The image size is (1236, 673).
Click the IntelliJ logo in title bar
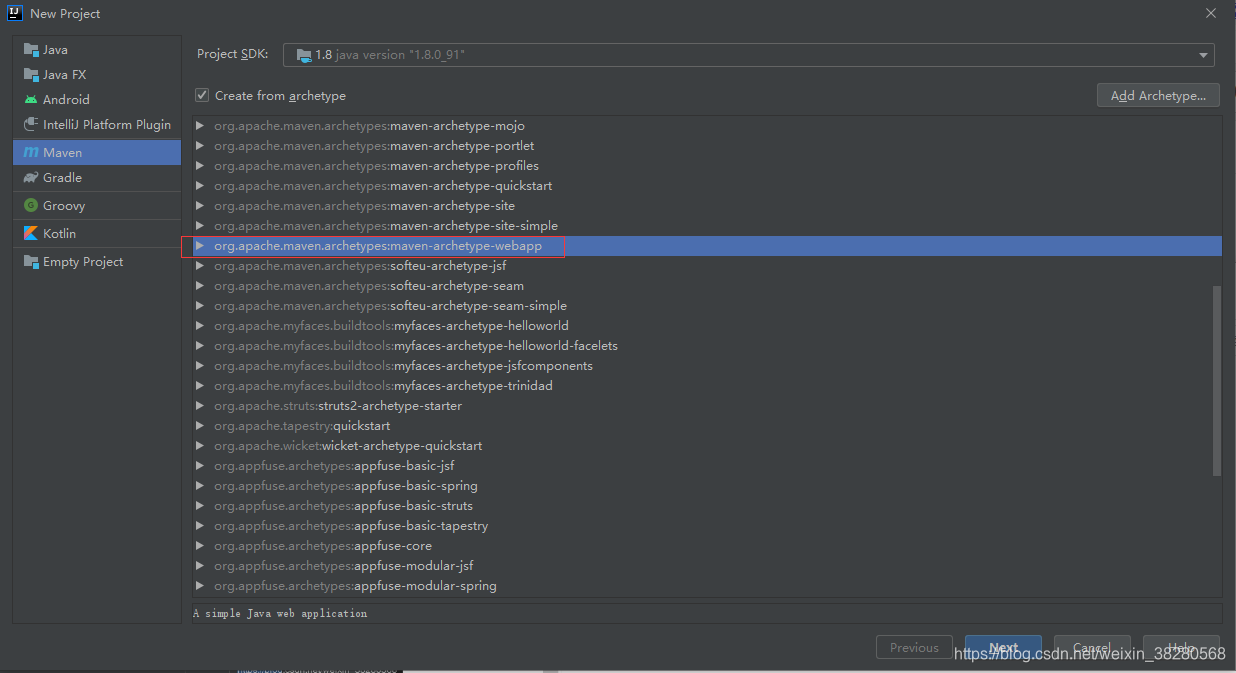[x=16, y=13]
